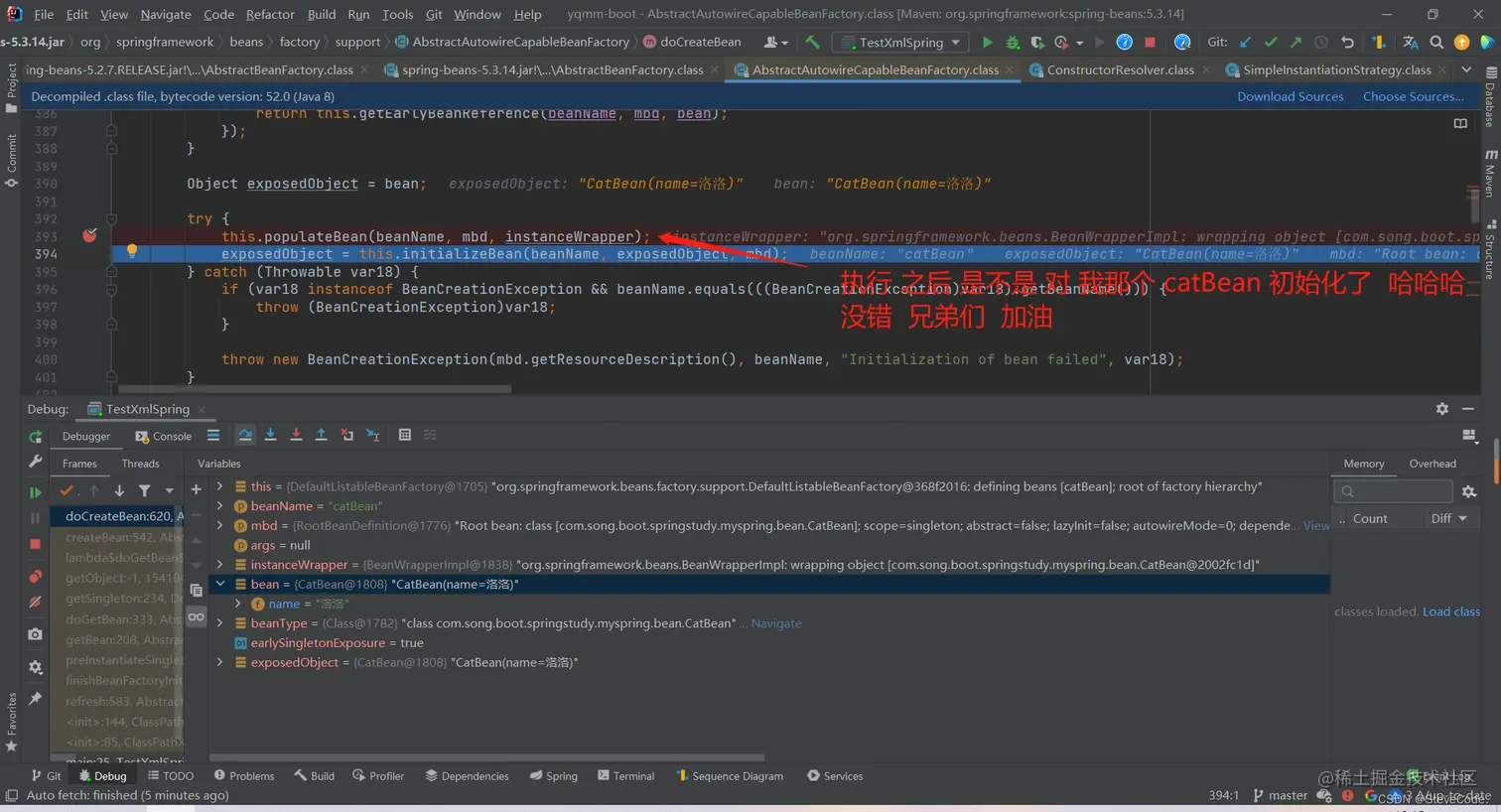This screenshot has width=1501, height=812.
Task: Click the Download Sources link
Action: (x=1290, y=96)
